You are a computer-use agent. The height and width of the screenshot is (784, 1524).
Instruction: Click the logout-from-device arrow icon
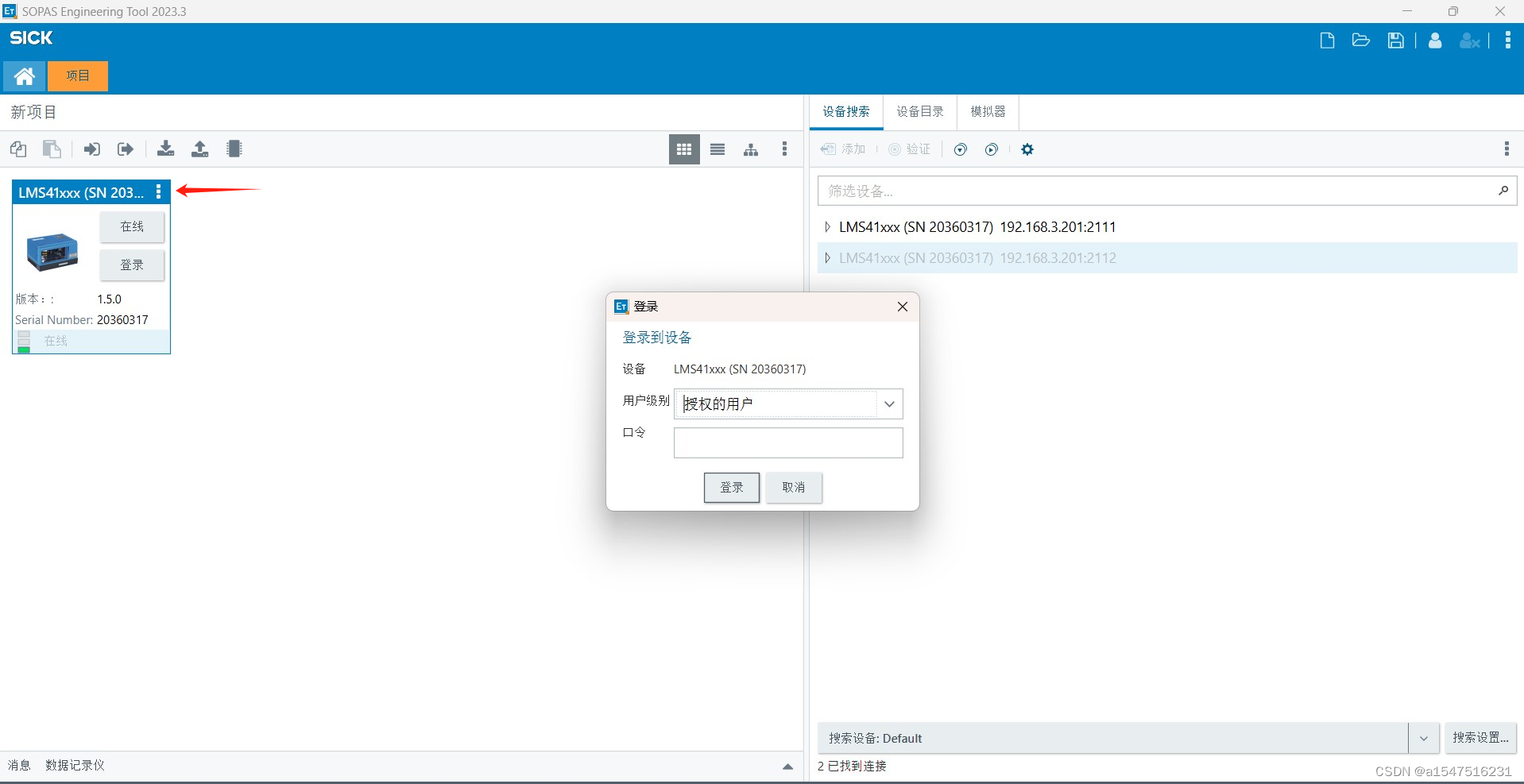point(126,149)
